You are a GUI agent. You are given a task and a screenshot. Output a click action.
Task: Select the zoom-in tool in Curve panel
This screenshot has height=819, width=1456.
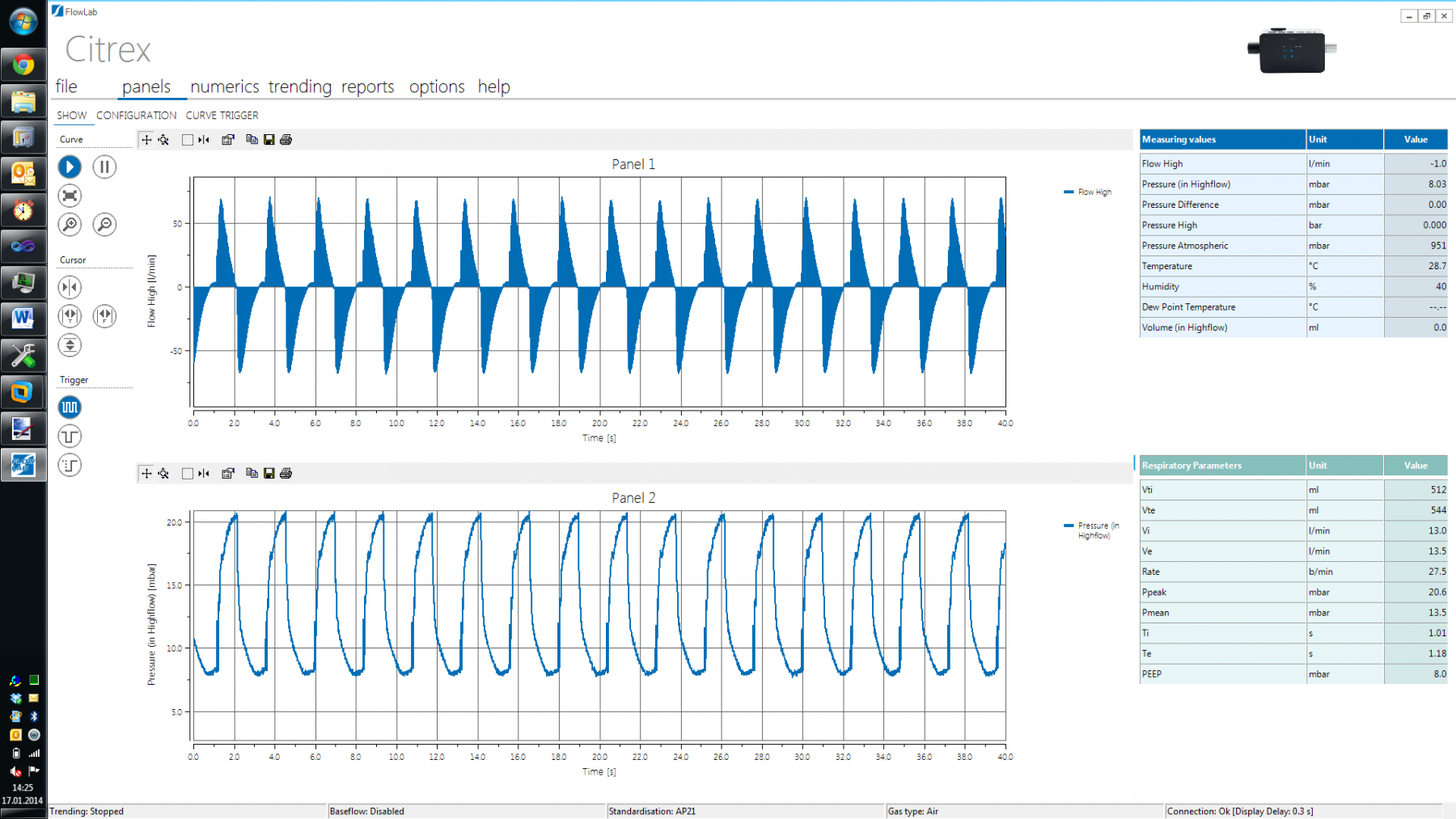(x=70, y=225)
